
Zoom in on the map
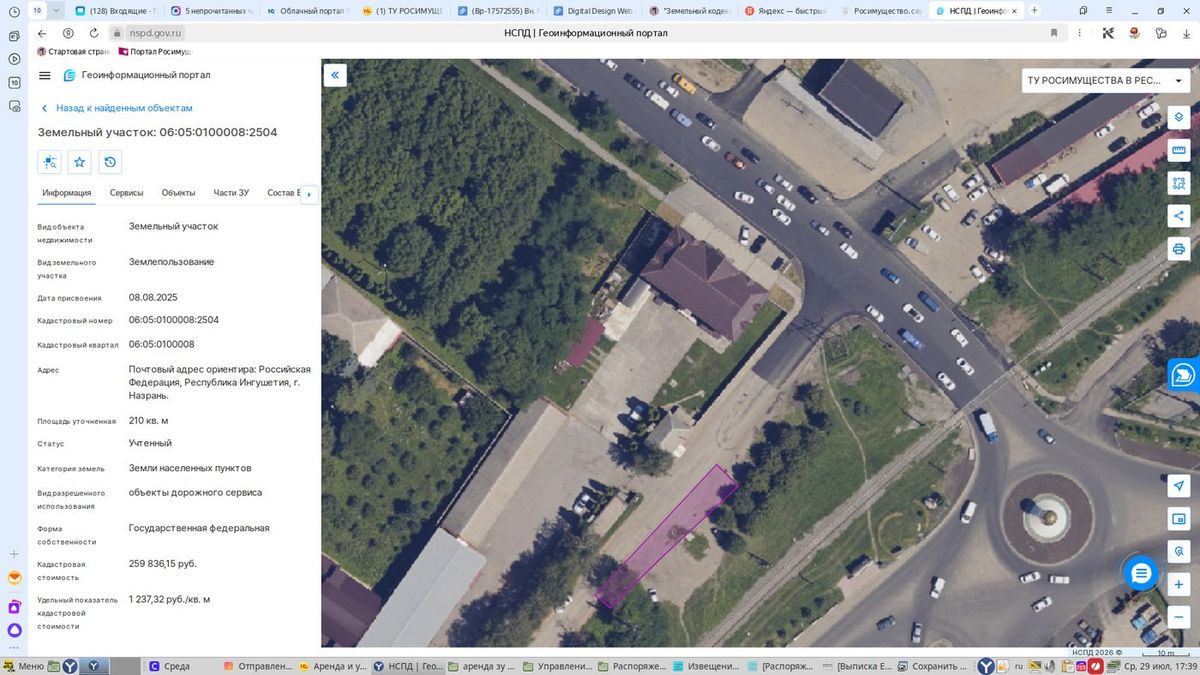(x=1179, y=583)
